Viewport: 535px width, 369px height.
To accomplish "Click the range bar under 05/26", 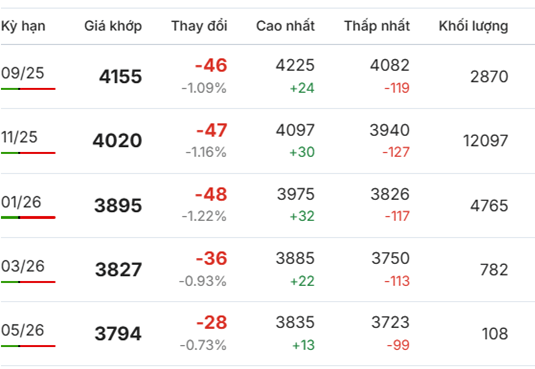I will click(28, 346).
